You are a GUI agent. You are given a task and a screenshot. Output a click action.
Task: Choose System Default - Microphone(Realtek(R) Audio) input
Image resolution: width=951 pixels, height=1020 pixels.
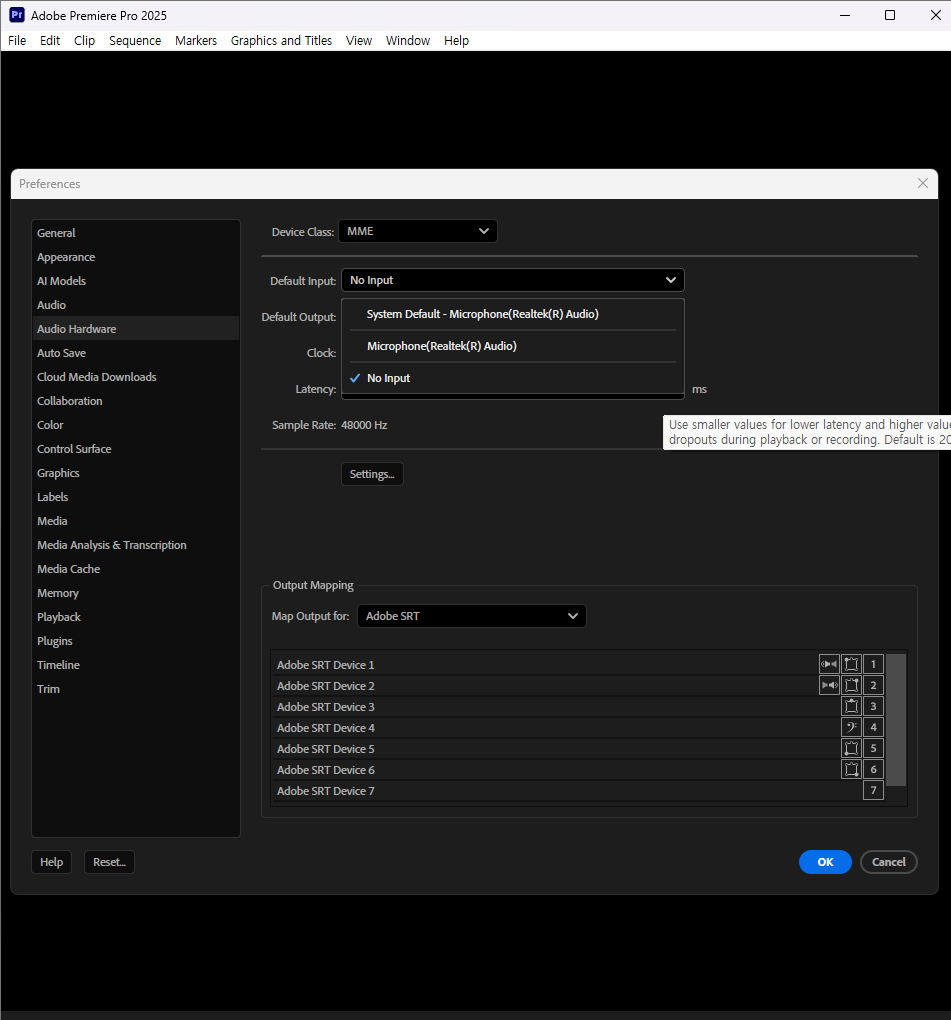pos(513,314)
